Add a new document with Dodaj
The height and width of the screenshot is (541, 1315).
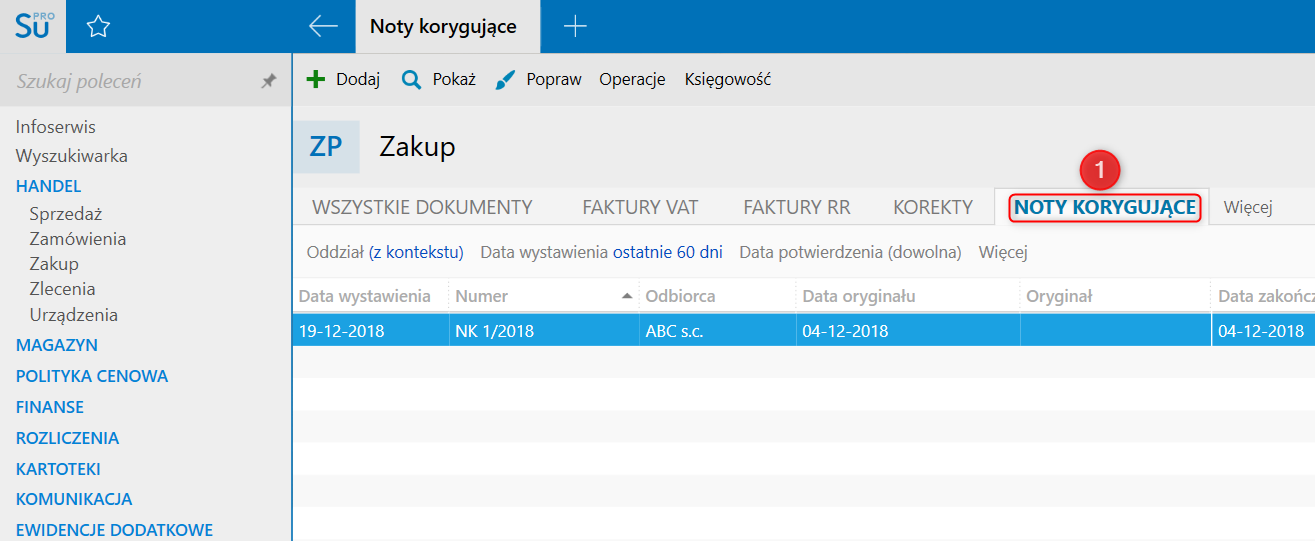[343, 80]
